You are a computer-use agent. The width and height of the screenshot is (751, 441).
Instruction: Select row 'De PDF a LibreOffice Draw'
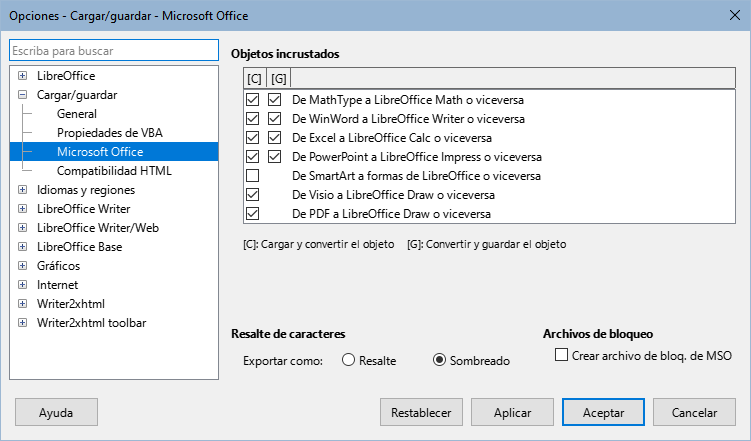click(x=489, y=214)
